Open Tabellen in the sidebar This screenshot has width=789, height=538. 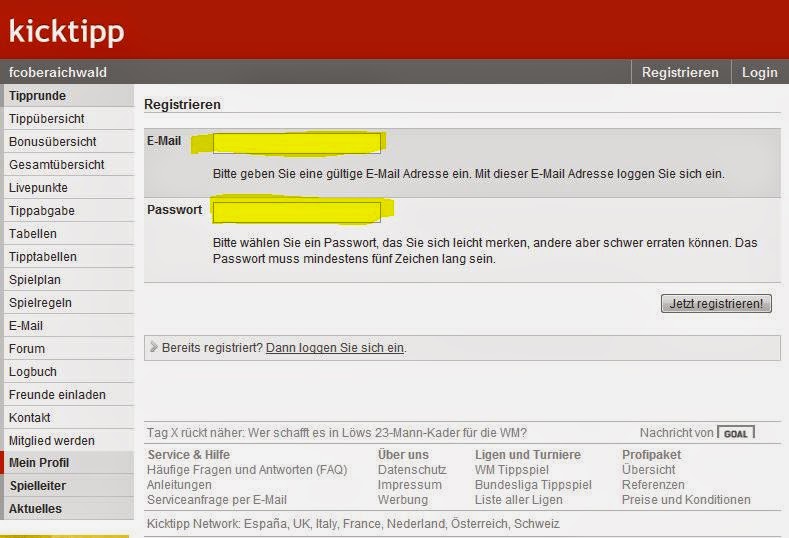pyautogui.click(x=68, y=234)
